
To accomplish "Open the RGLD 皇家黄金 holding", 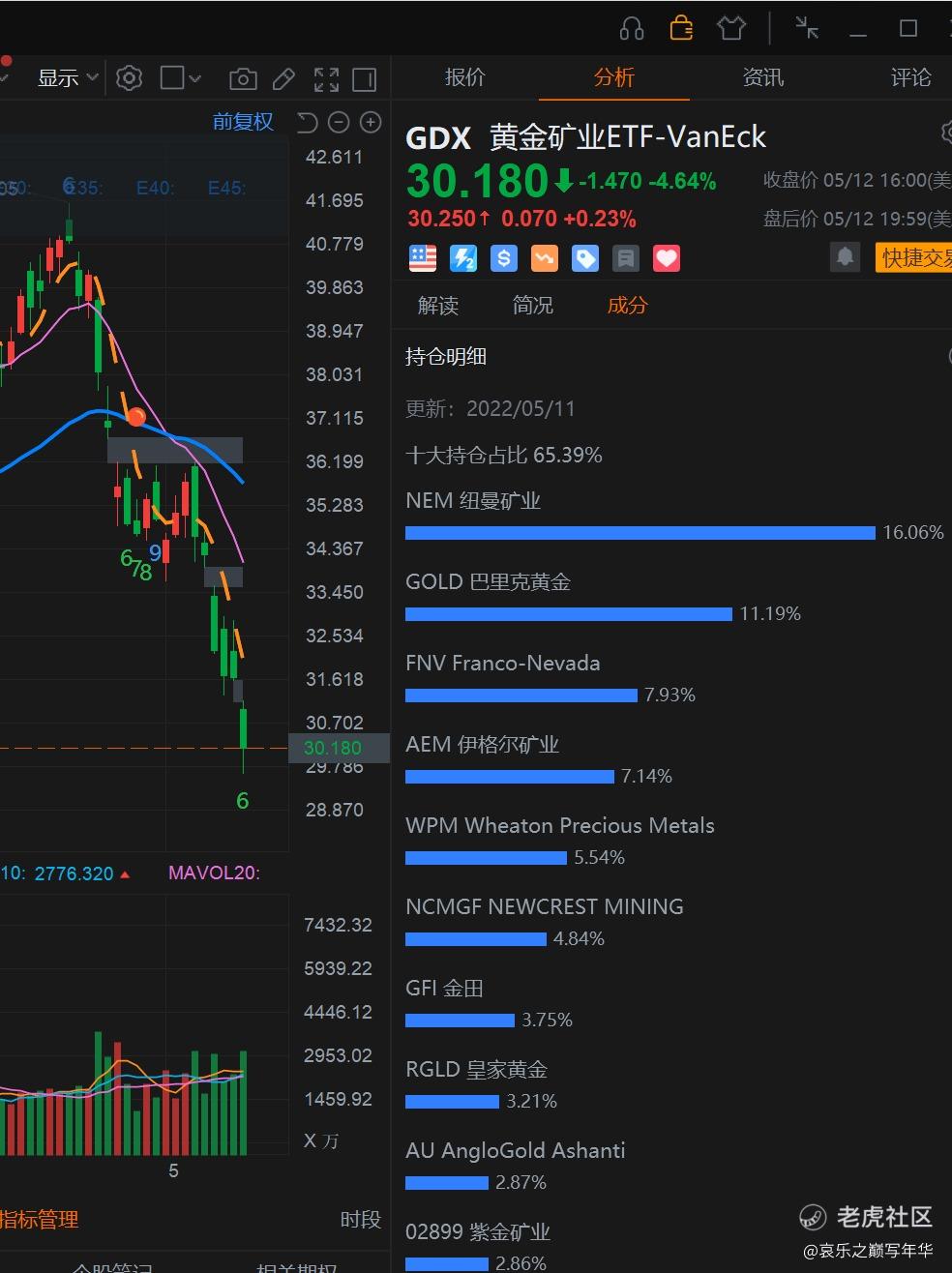I will tap(477, 1070).
